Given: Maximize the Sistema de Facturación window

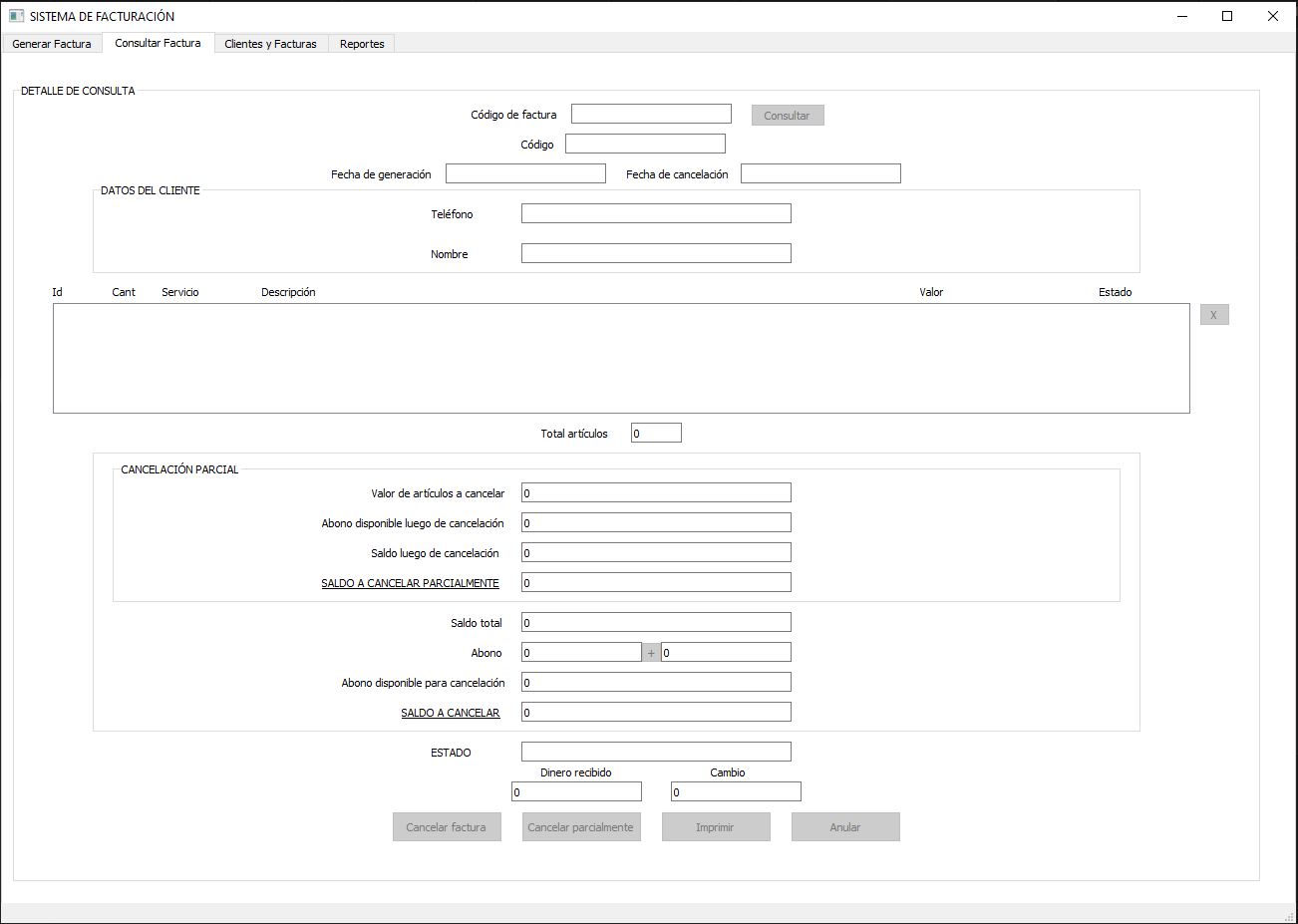Looking at the screenshot, I should tap(1227, 16).
